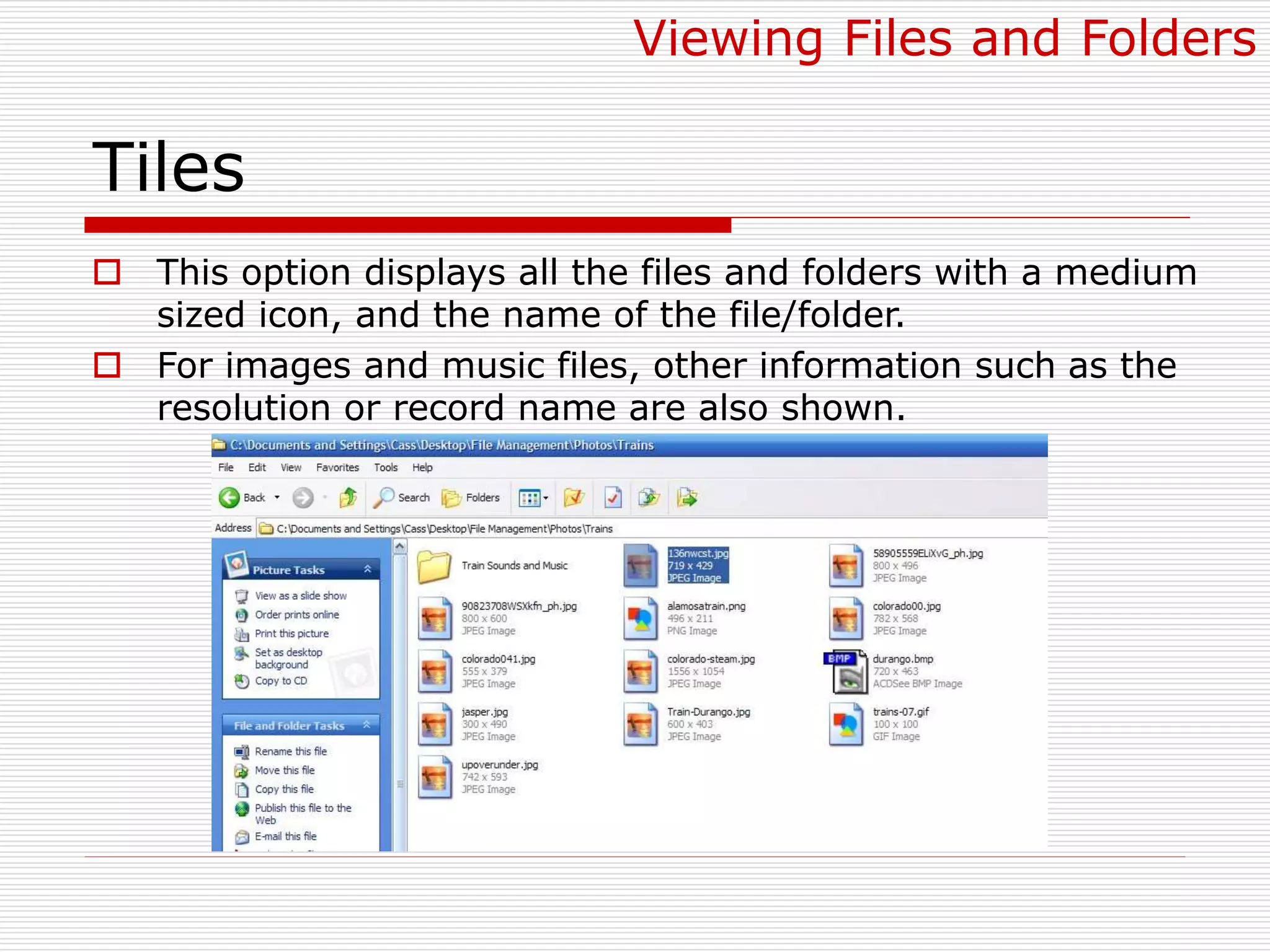Image resolution: width=1270 pixels, height=952 pixels.
Task: Go up one folder level icon
Action: pyautogui.click(x=349, y=498)
